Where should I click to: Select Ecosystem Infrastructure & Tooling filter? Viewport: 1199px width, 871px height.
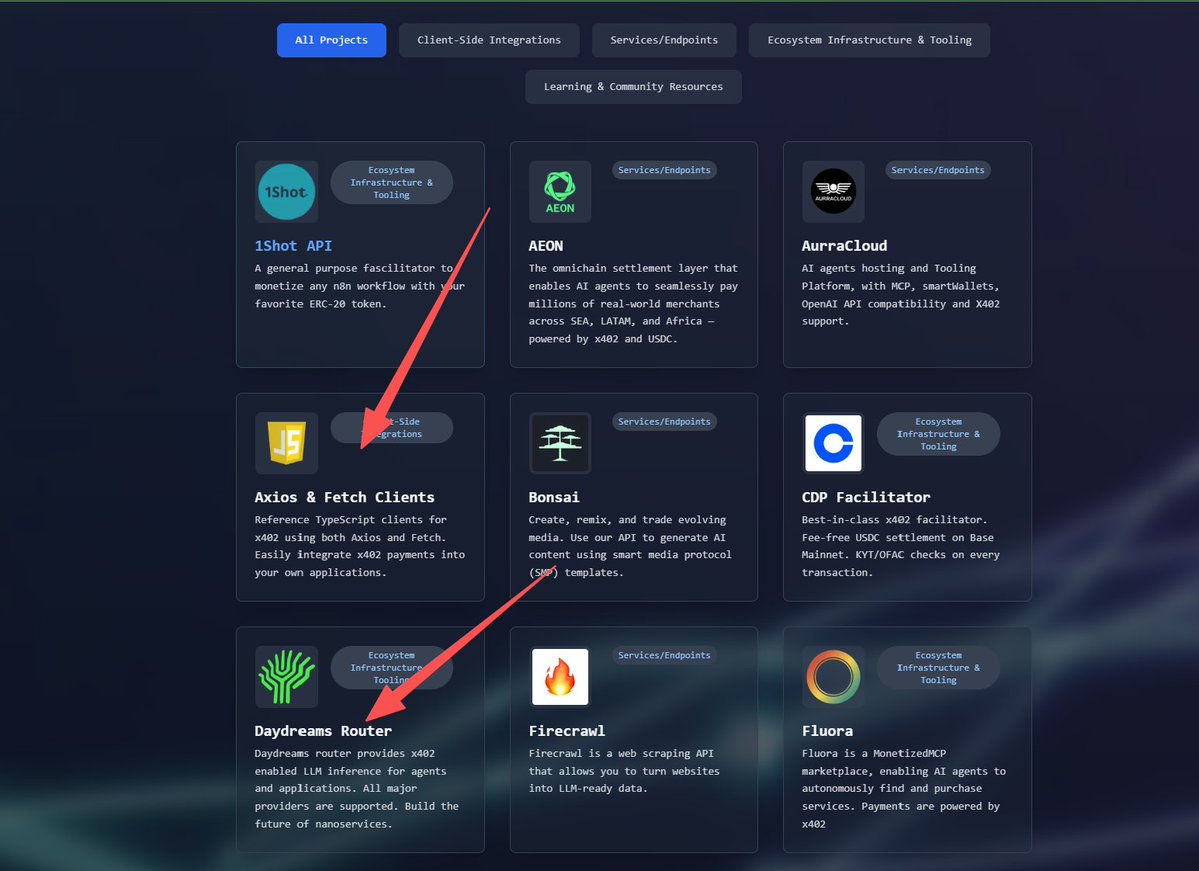(x=868, y=40)
